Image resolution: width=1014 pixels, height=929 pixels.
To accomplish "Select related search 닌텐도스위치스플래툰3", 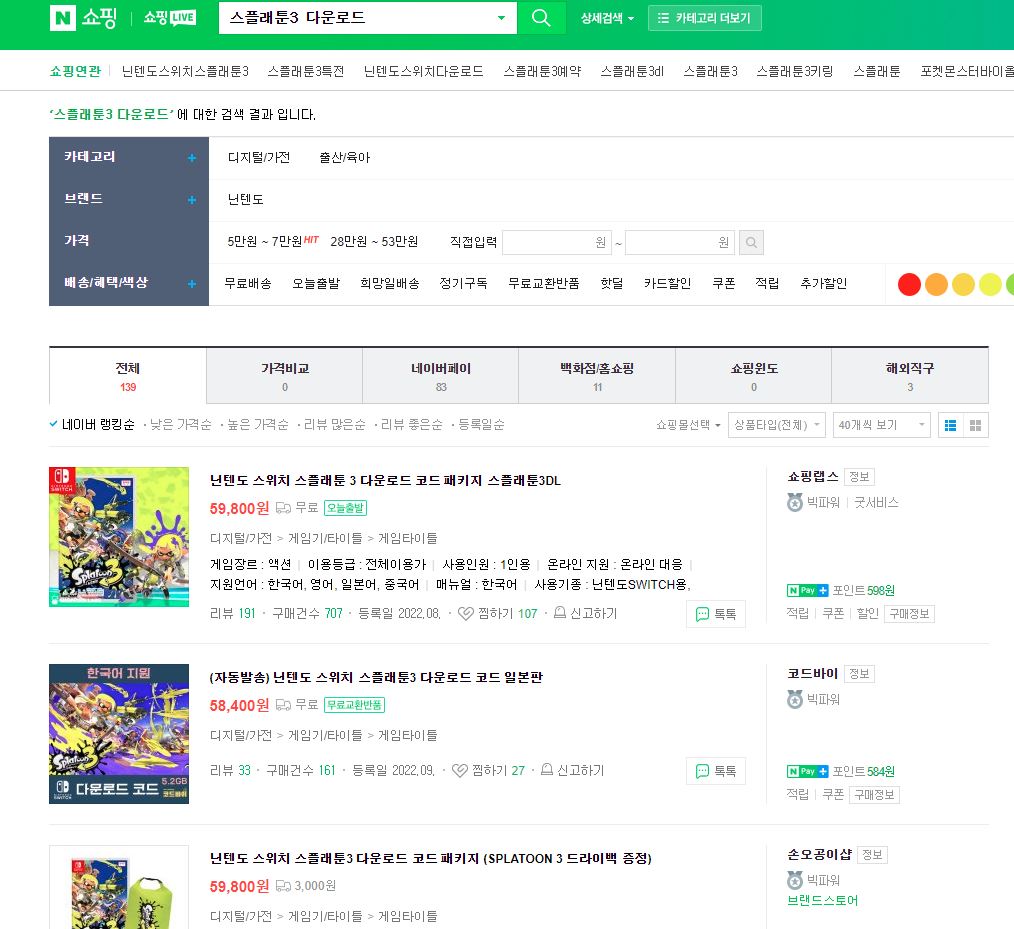I will (x=185, y=71).
